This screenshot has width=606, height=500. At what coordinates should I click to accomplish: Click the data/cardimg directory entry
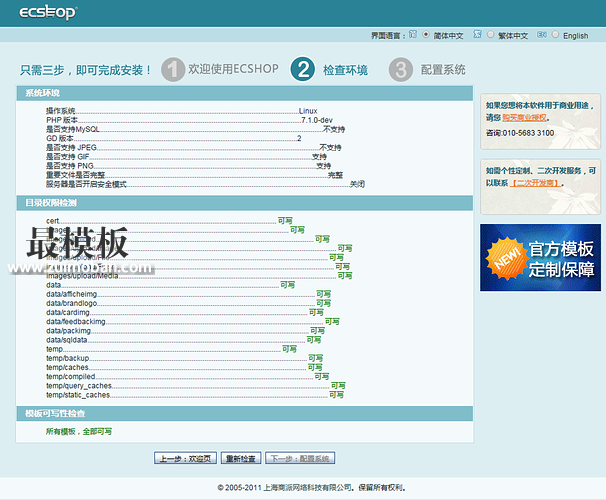[x=68, y=312]
